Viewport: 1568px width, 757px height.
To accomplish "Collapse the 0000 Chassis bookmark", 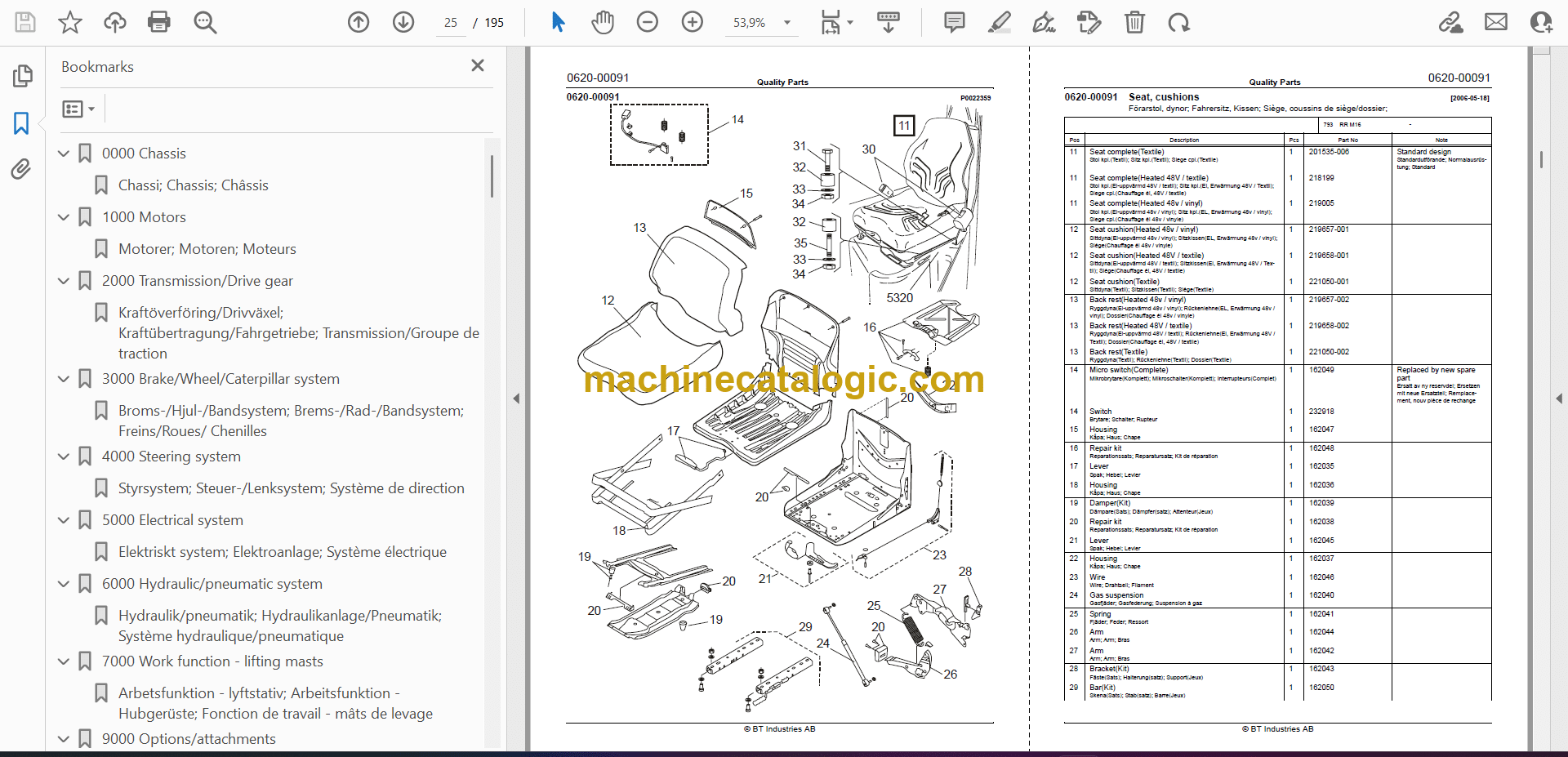I will (x=64, y=154).
